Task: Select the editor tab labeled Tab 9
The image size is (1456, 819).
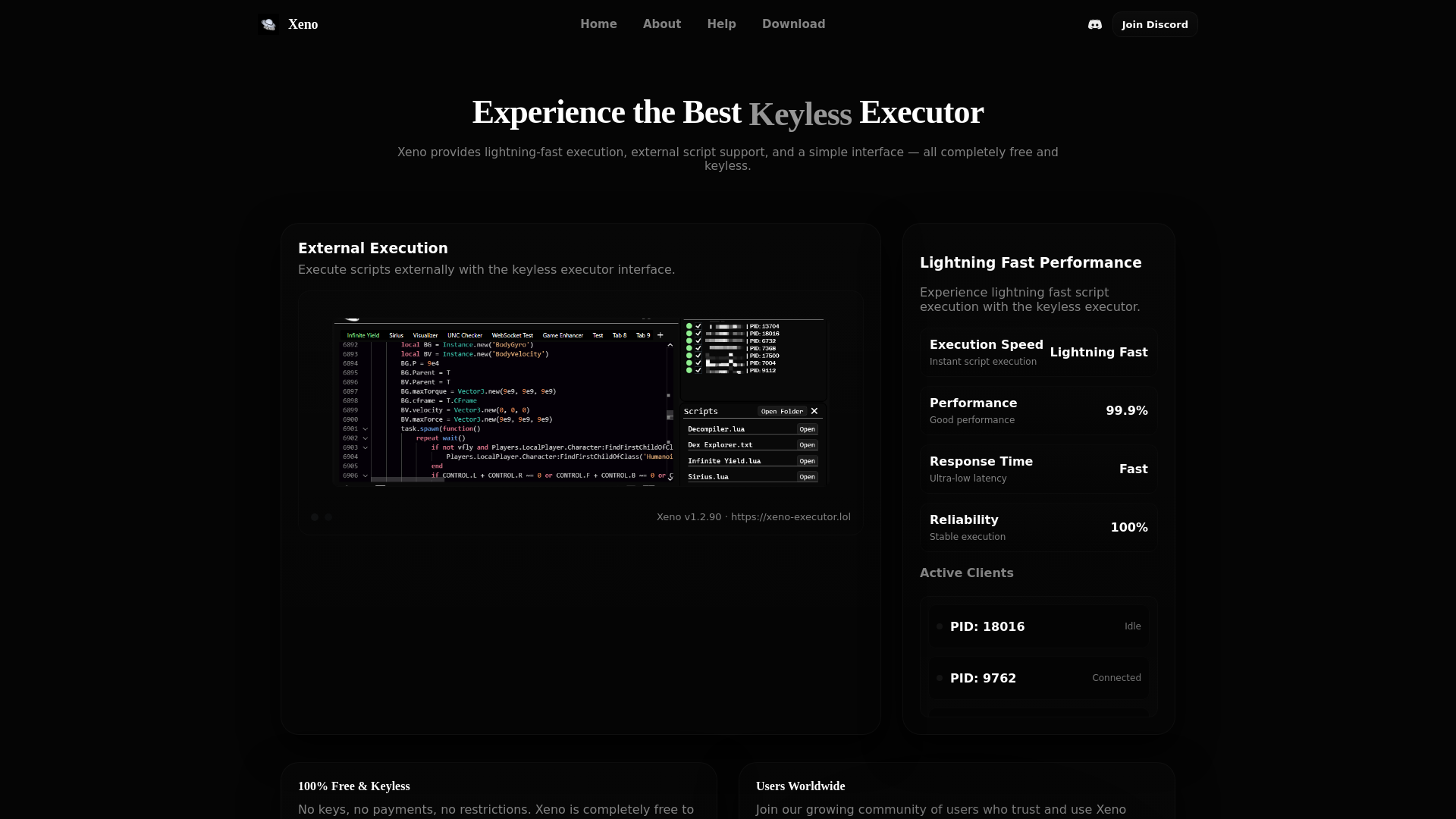Action: [643, 335]
